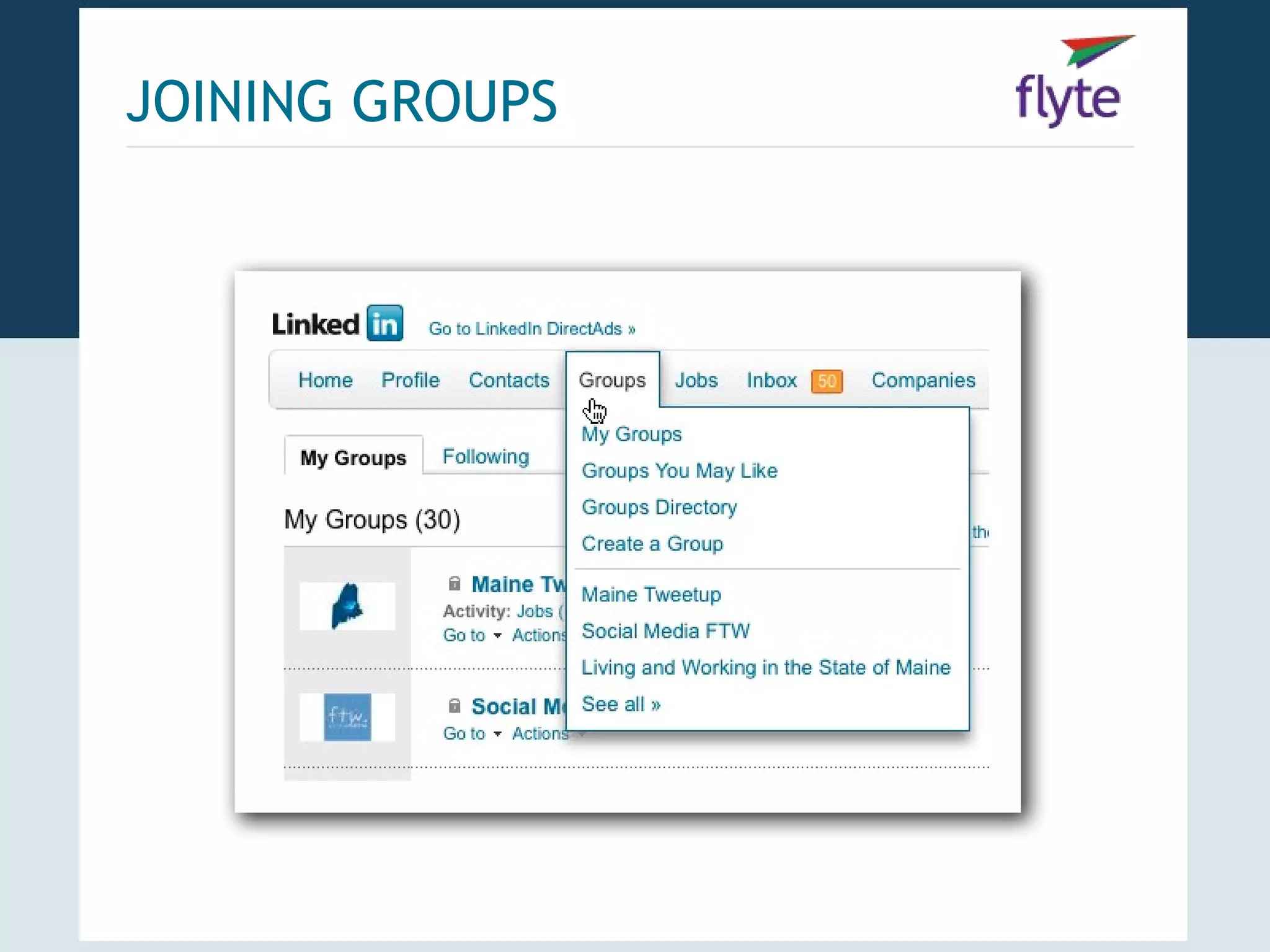The height and width of the screenshot is (952, 1270).
Task: Select the My Groups tab
Action: point(353,457)
